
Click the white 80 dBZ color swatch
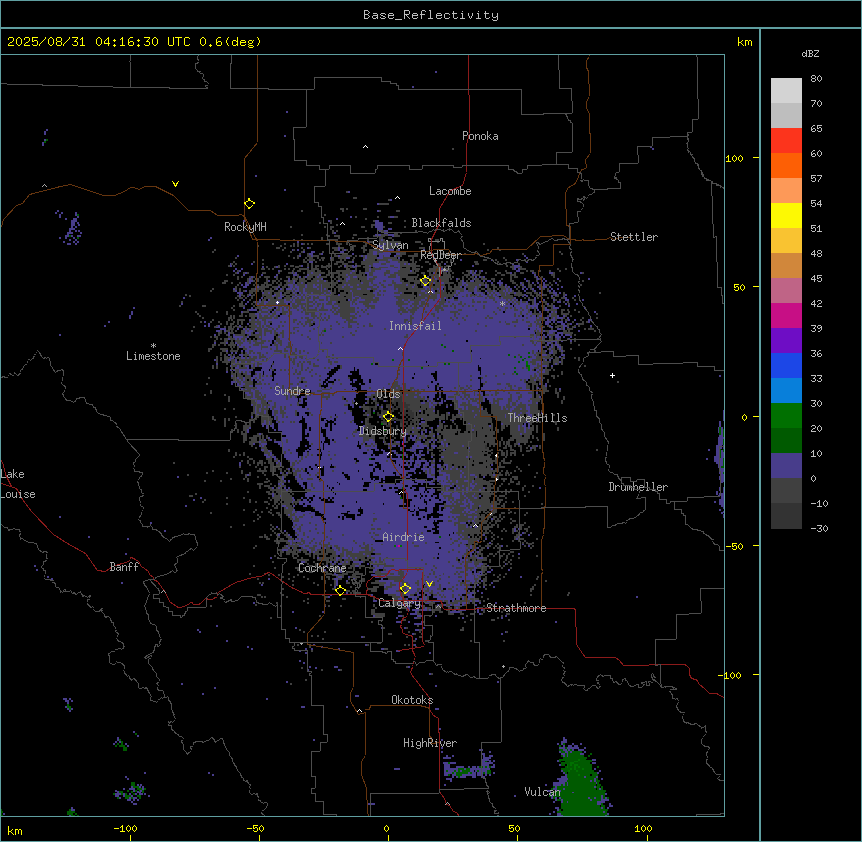[786, 91]
